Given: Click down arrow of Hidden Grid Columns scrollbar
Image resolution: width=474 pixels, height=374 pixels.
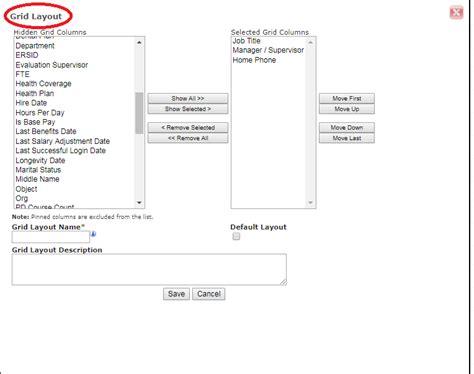Looking at the screenshot, I should [139, 202].
